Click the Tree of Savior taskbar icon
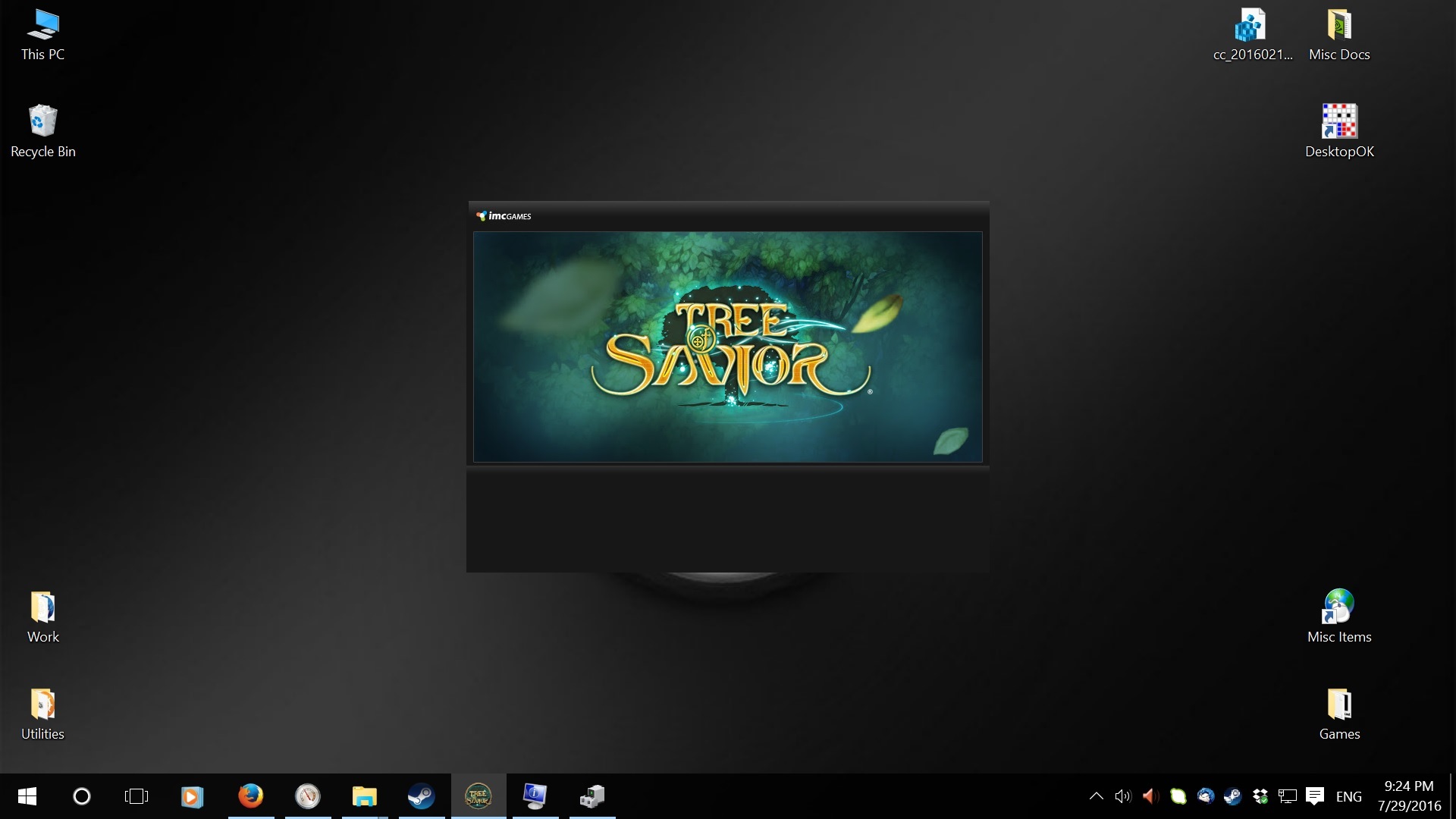 coord(478,796)
